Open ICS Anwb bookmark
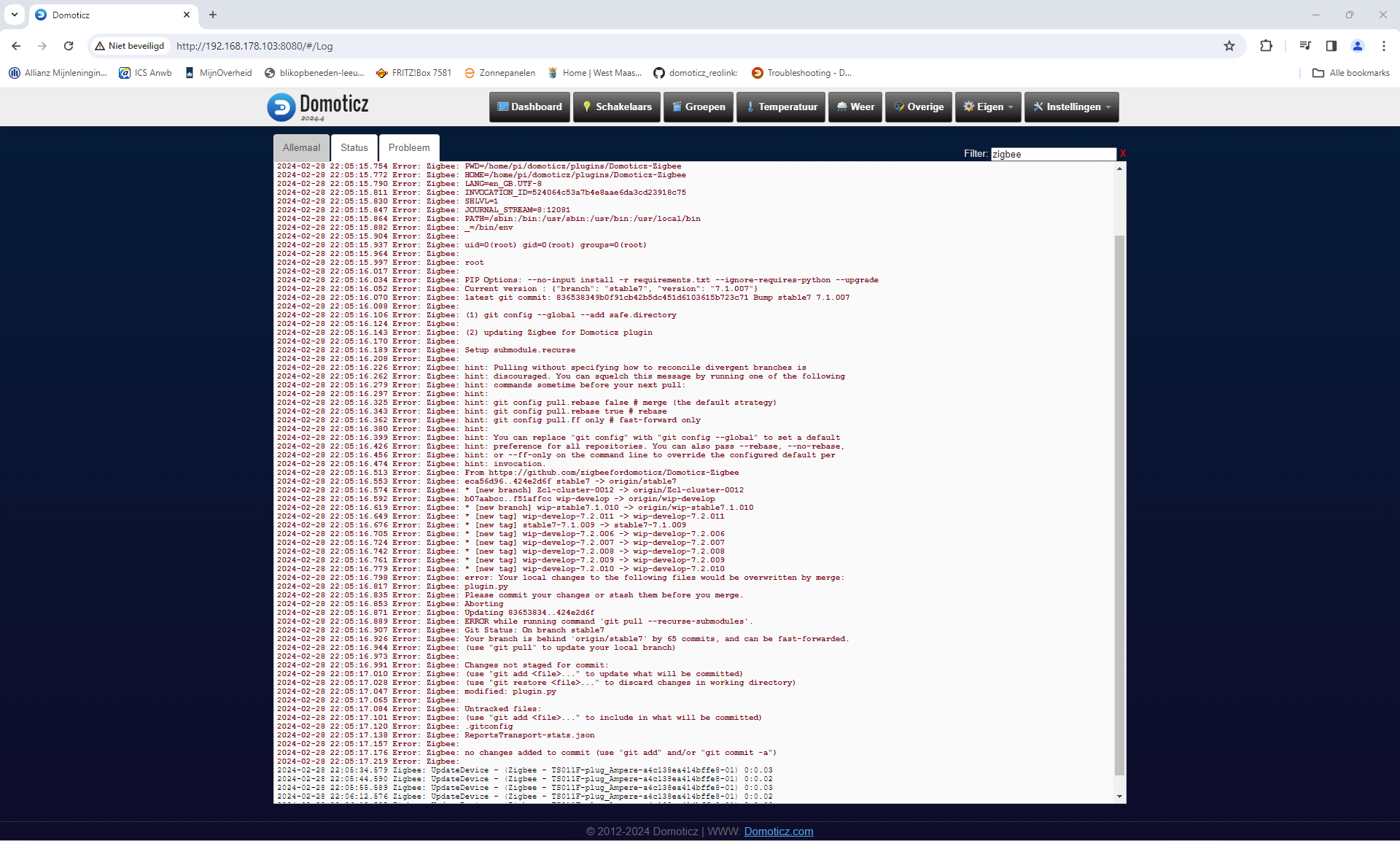 145,73
